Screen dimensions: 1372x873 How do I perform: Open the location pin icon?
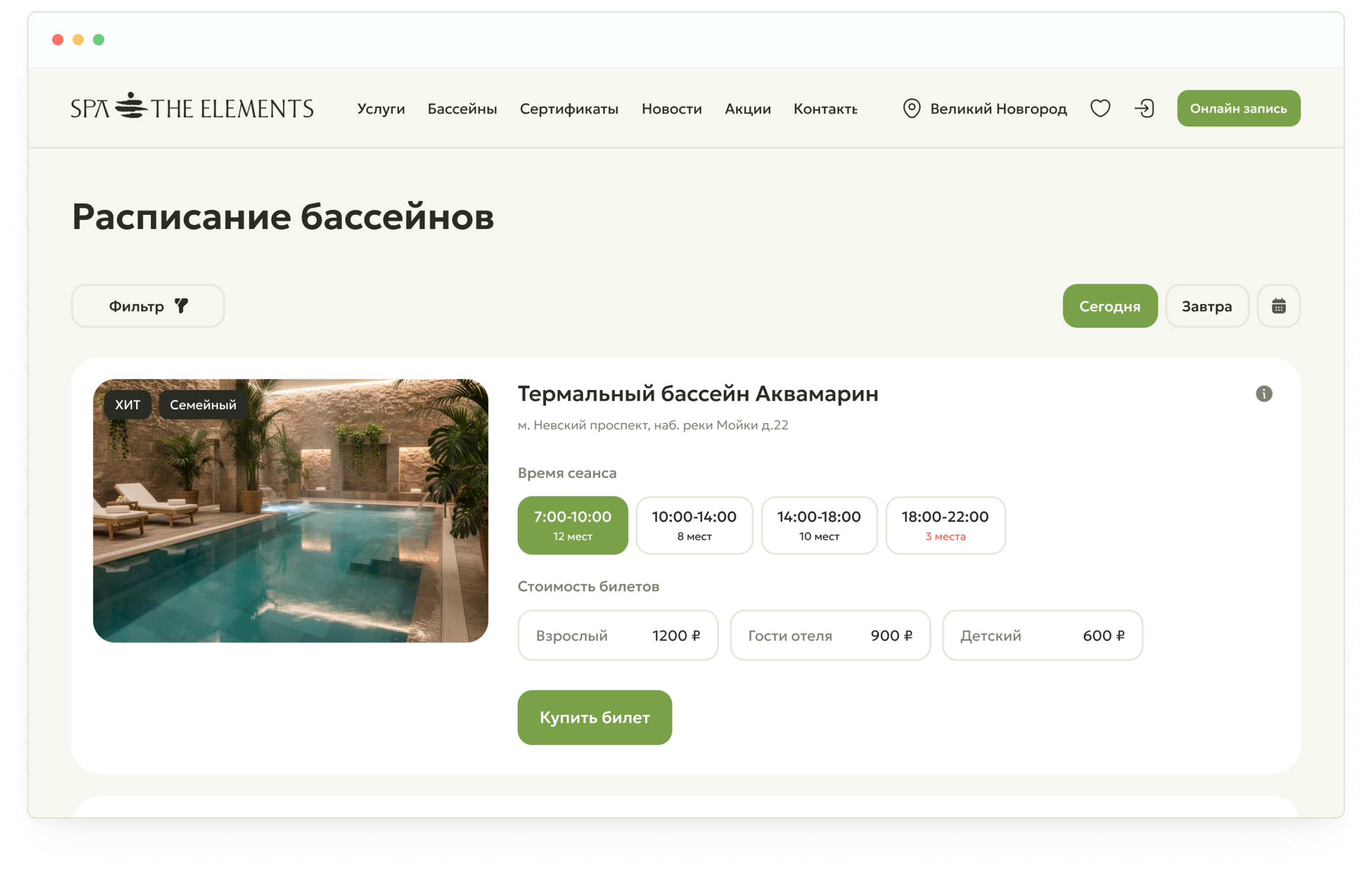tap(912, 108)
